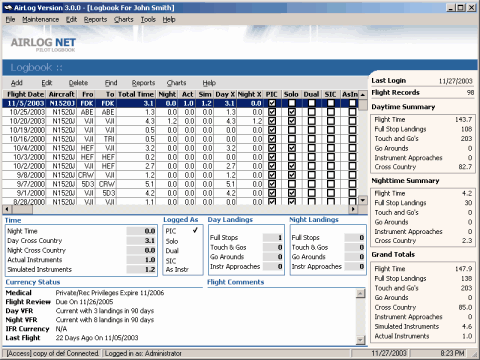Click the Help logbook toolbar button
Image resolution: width=480 pixels, height=360 pixels.
(x=209, y=83)
